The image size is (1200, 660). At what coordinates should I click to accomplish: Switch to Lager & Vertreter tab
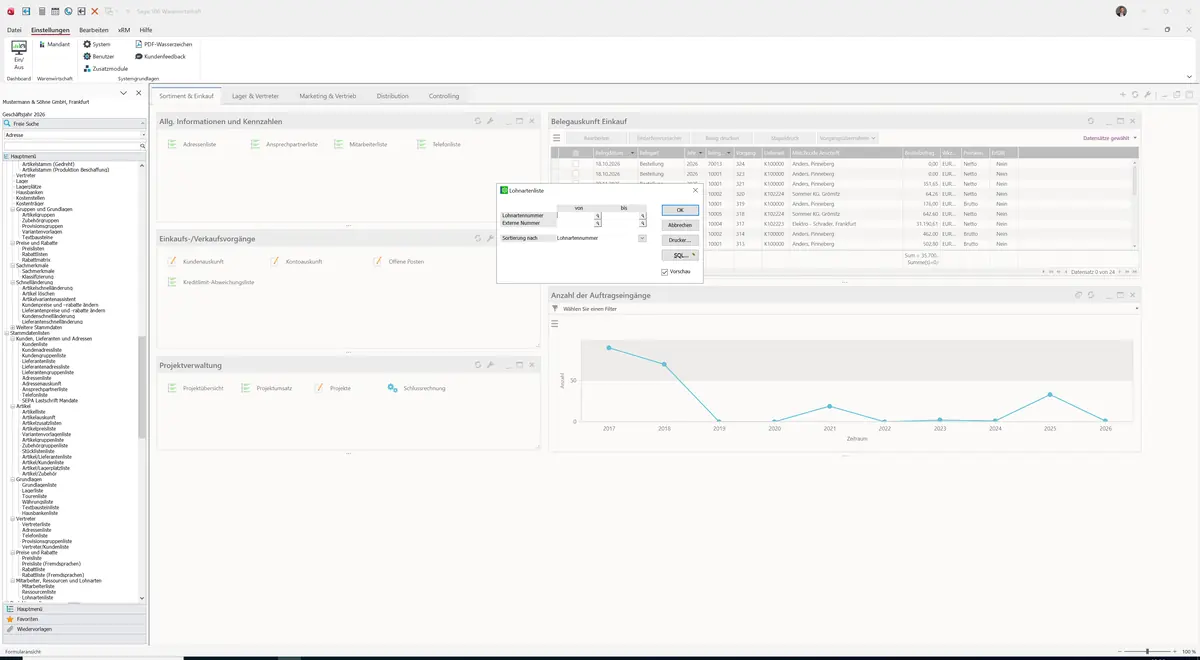coord(255,96)
